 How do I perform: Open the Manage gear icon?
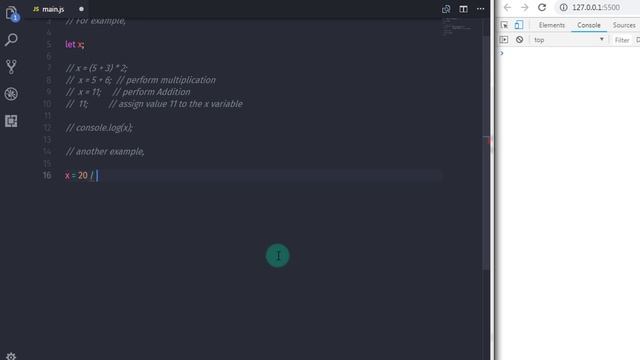pos(11,356)
